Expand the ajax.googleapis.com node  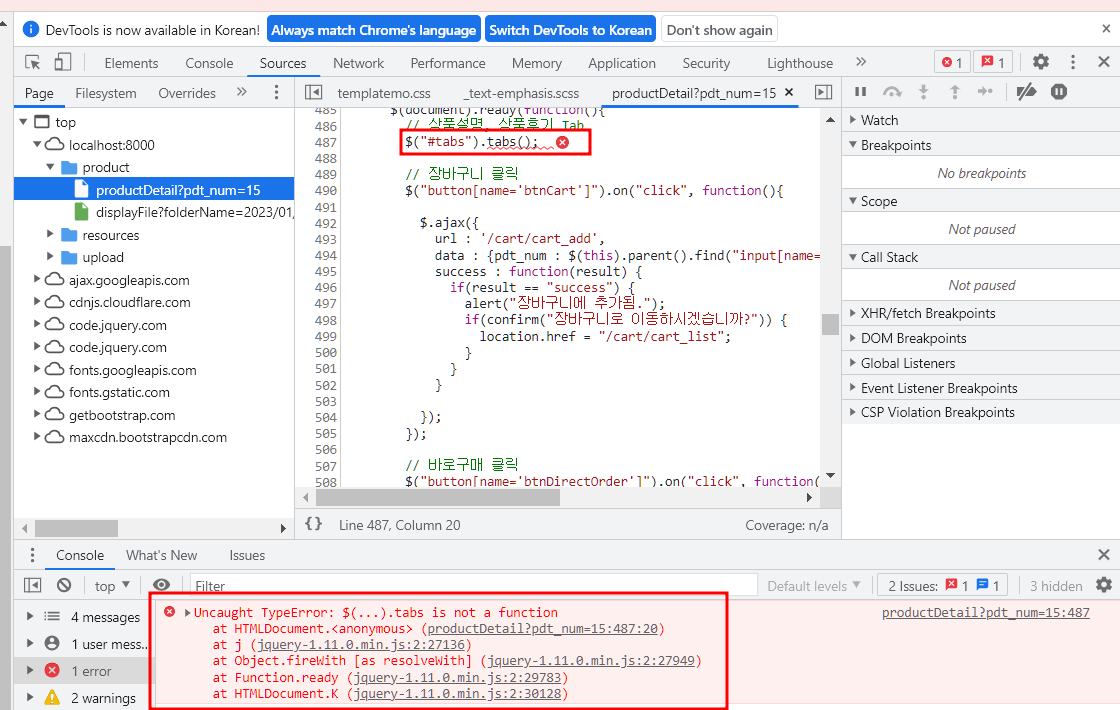37,279
